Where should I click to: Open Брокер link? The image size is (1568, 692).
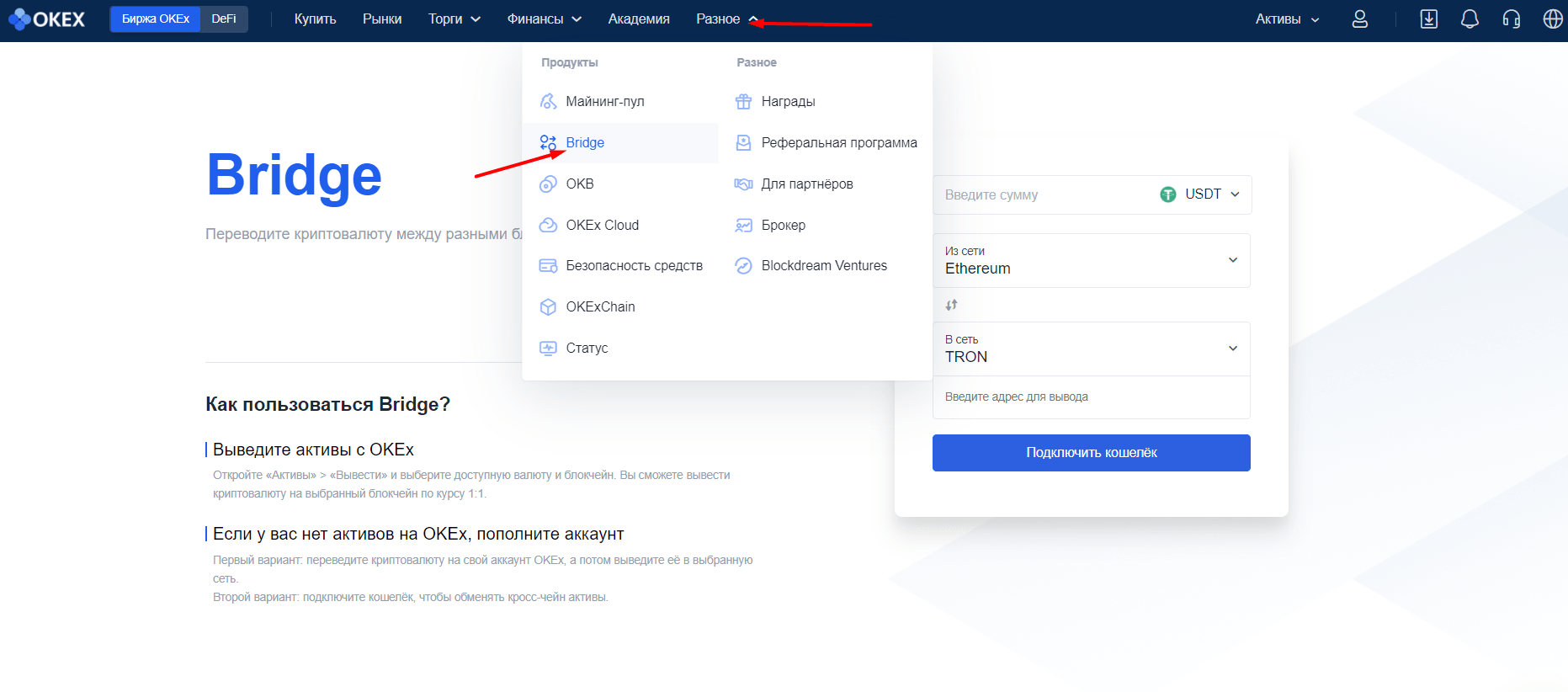(784, 225)
